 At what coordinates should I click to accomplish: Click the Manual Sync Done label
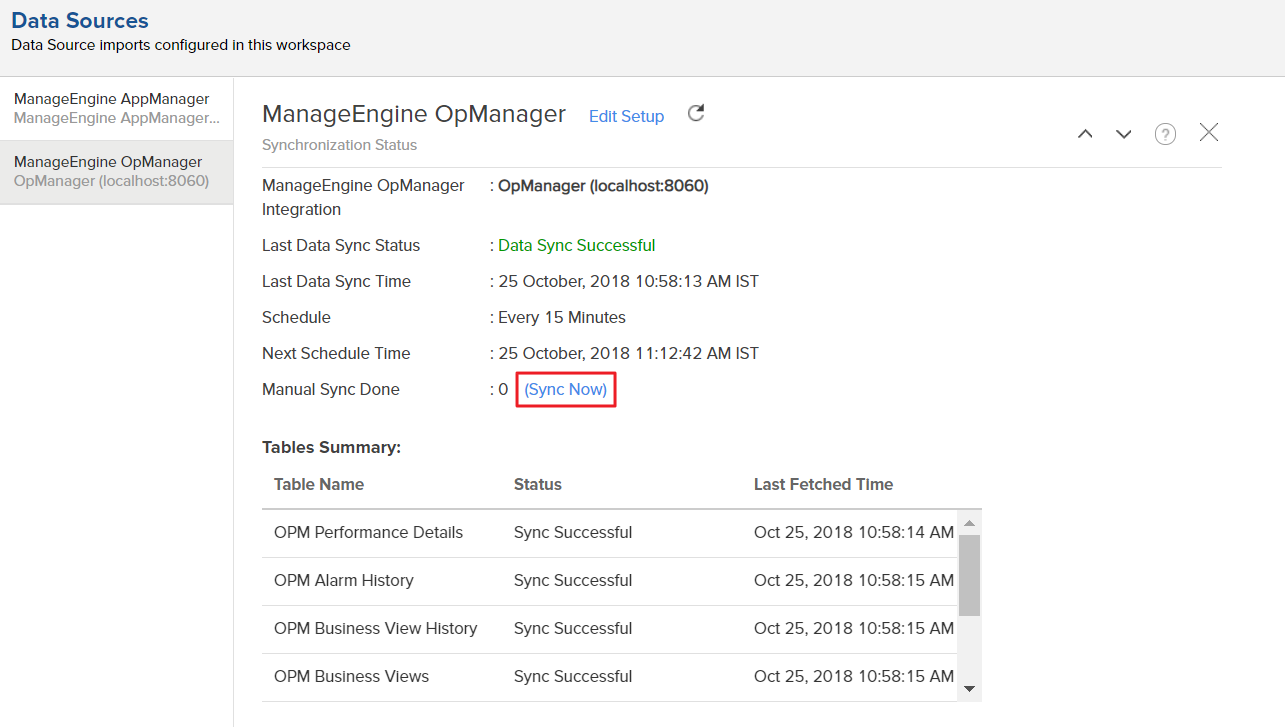coord(331,389)
